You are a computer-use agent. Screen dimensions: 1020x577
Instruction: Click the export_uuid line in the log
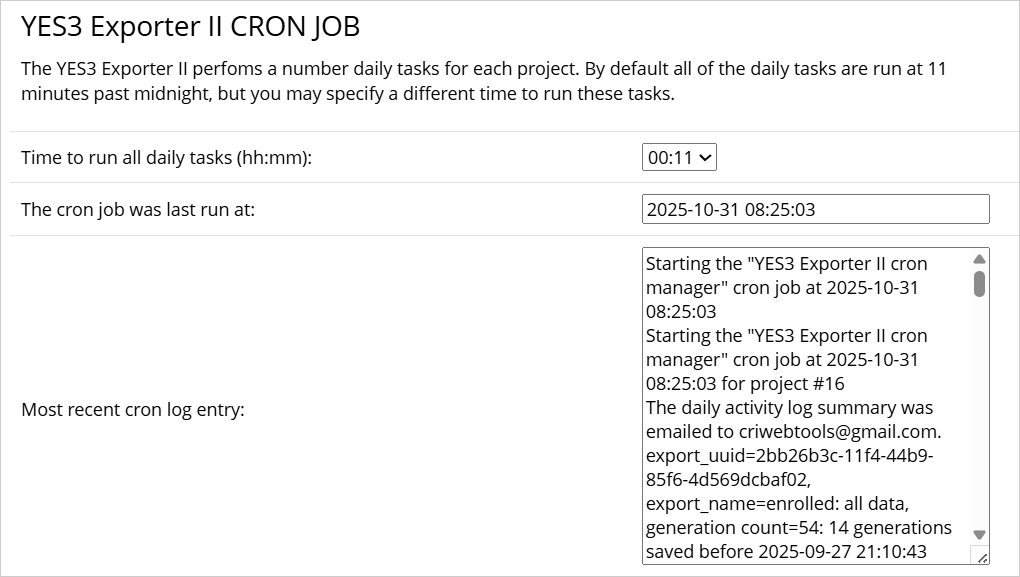pos(789,456)
